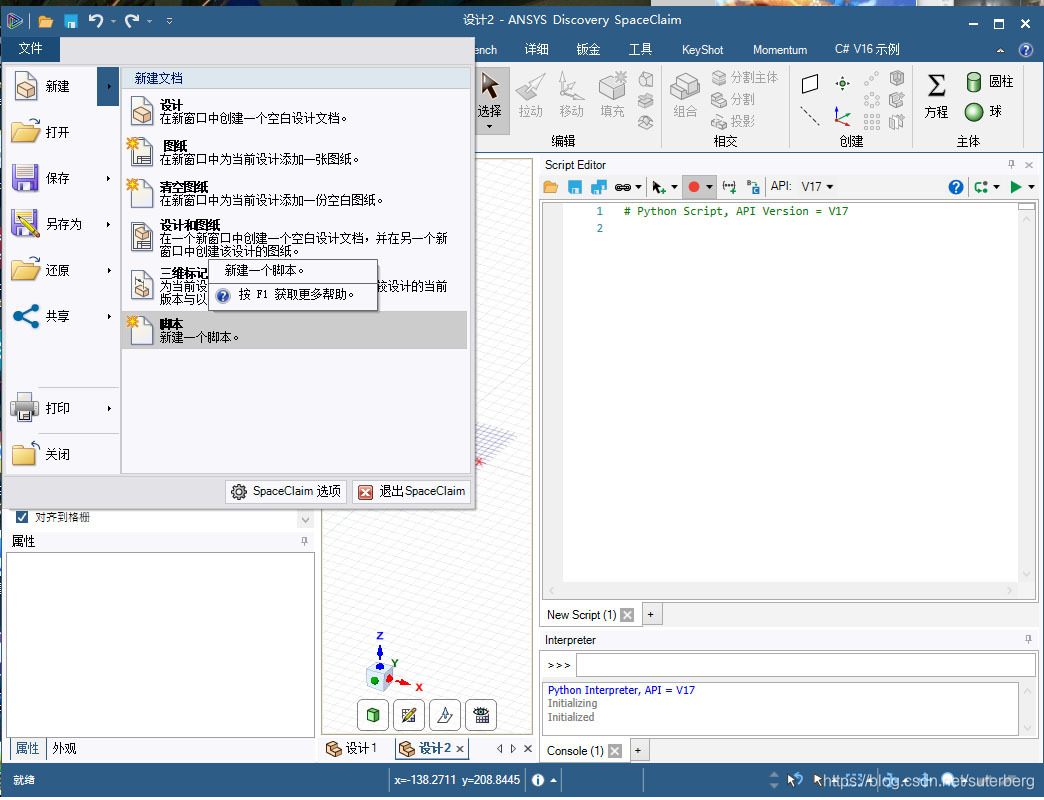This screenshot has width=1044, height=800.
Task: Add a new Console tab with plus
Action: [x=638, y=751]
